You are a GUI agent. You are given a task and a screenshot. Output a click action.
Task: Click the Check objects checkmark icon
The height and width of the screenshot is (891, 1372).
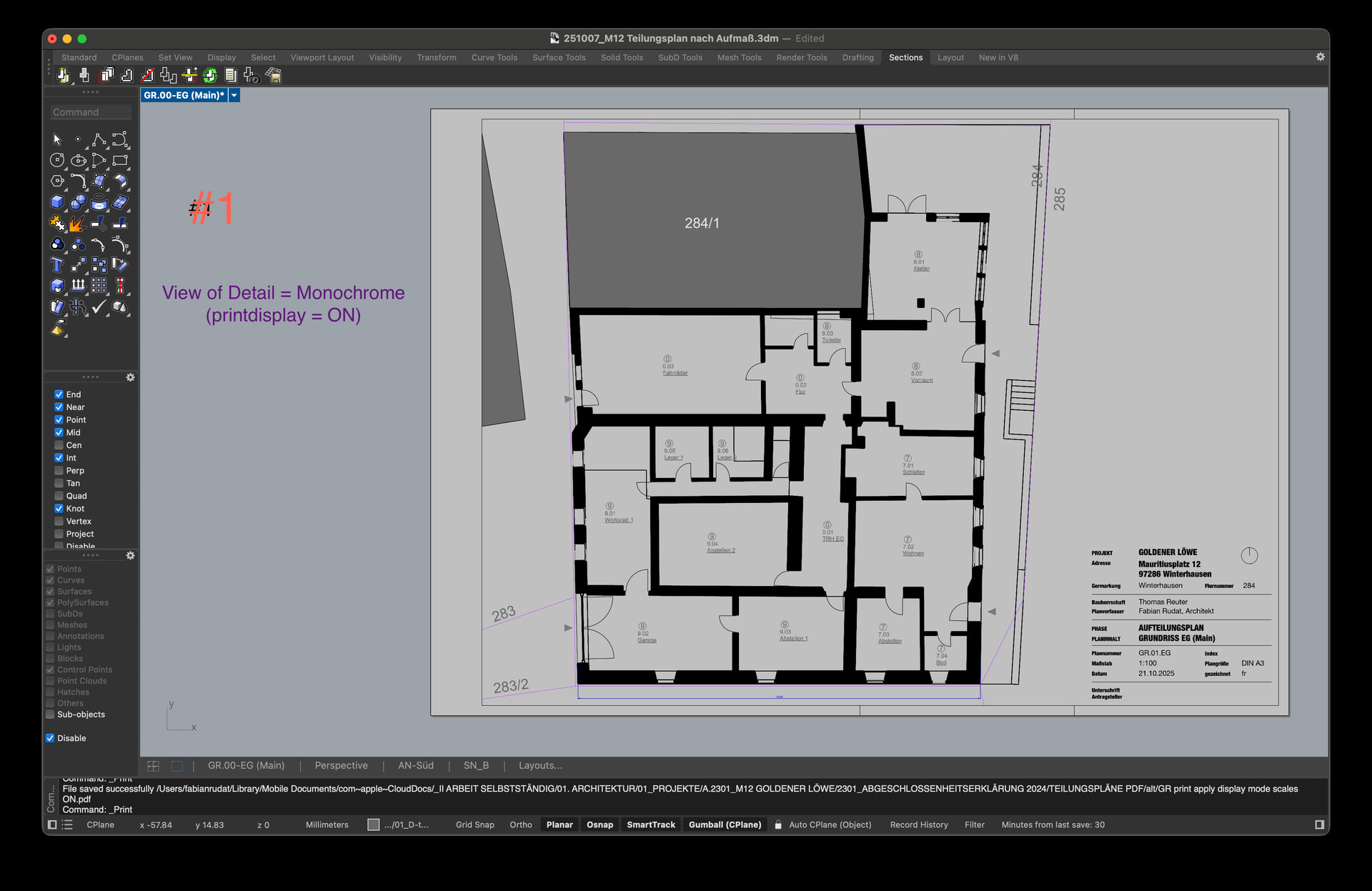pos(99,307)
